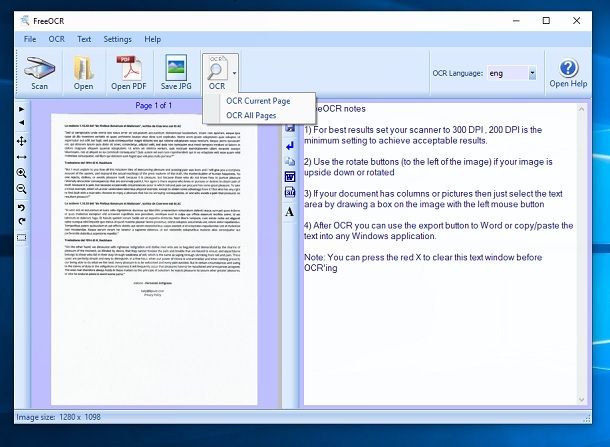Click the scanned document page preview

point(154,259)
